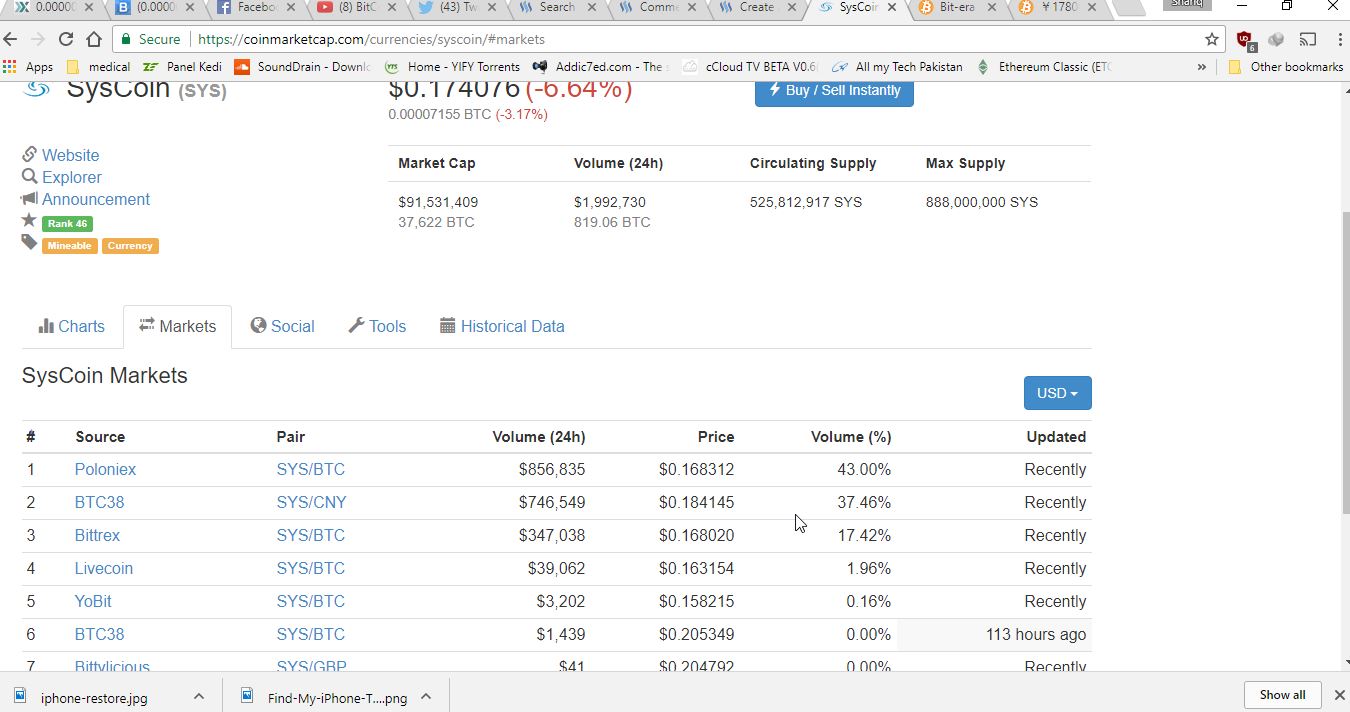
Task: Switch to the Facebook browser tab
Action: (256, 8)
